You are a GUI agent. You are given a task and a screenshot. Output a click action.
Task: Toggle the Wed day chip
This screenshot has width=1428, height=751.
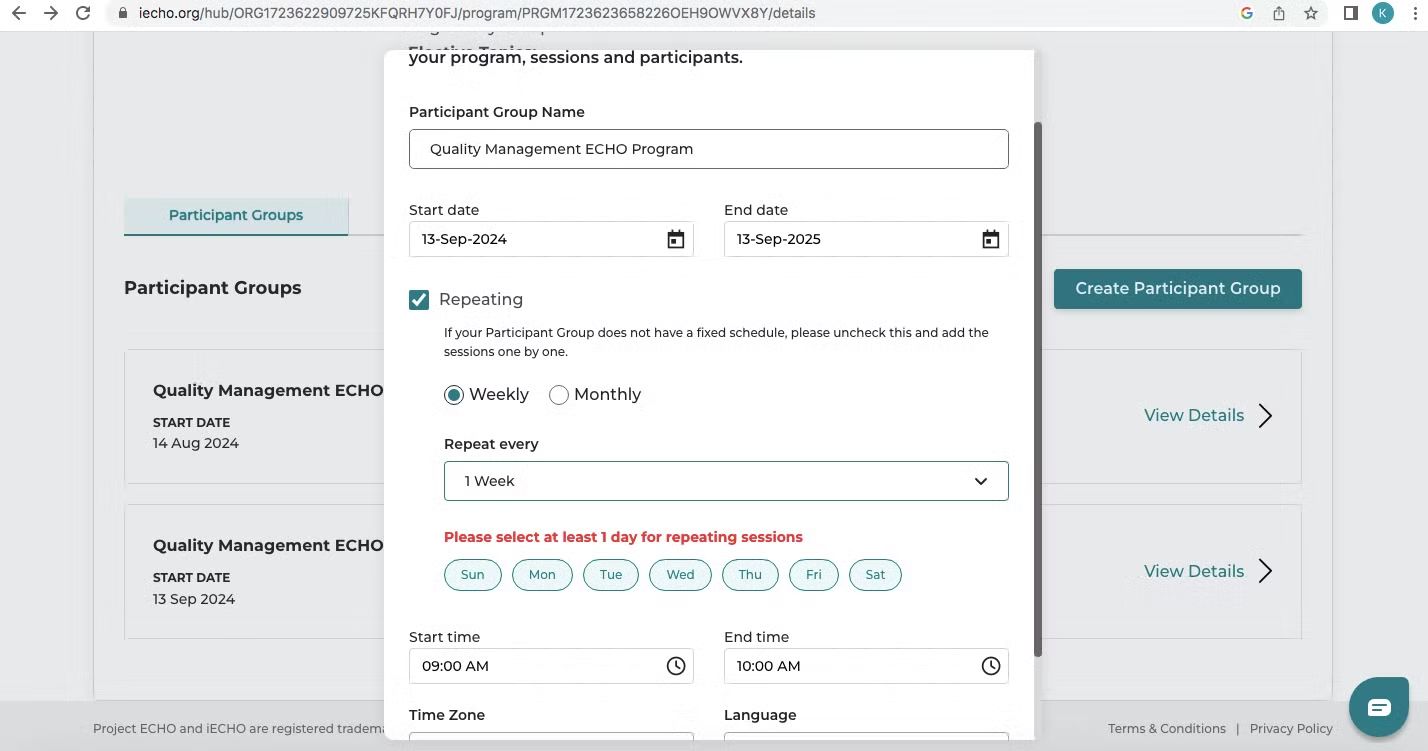[x=680, y=575]
